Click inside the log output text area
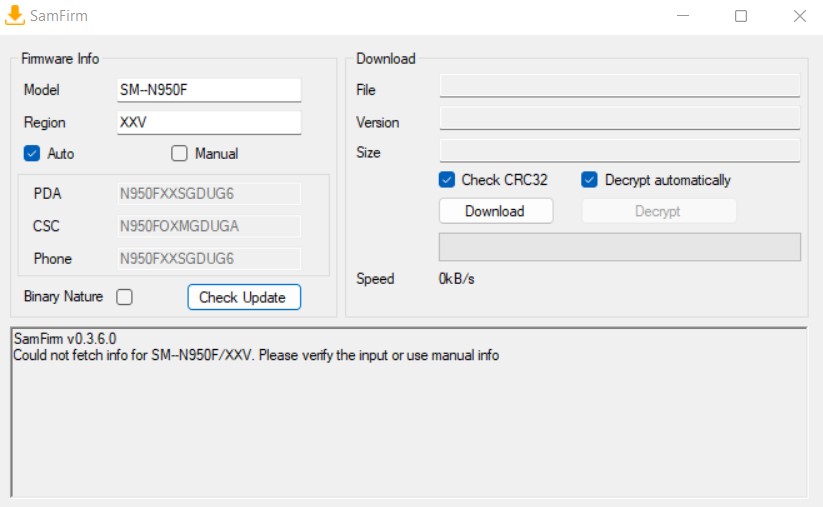Viewport: 823px width, 507px height. pyautogui.click(x=408, y=420)
